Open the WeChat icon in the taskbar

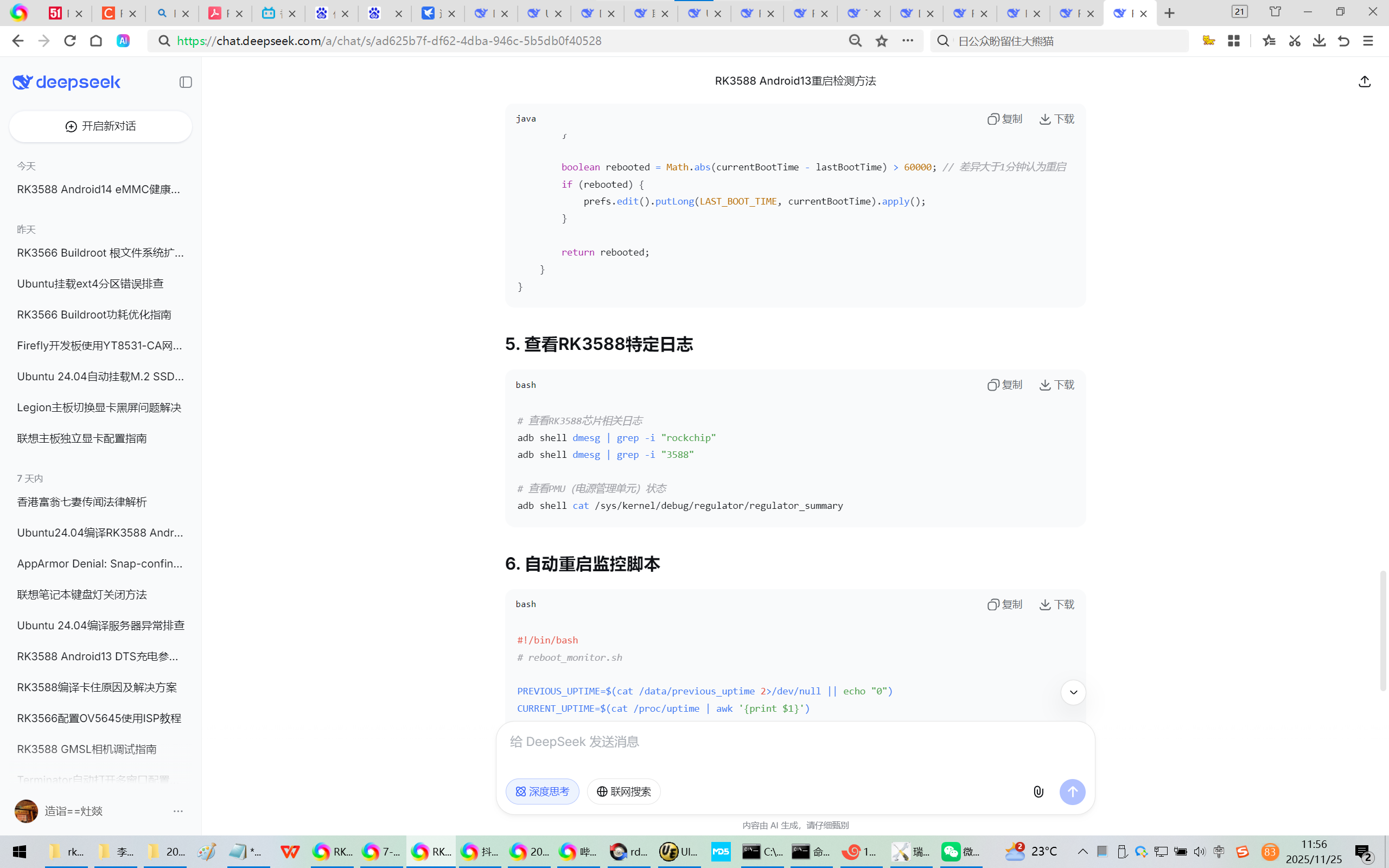coord(951,851)
